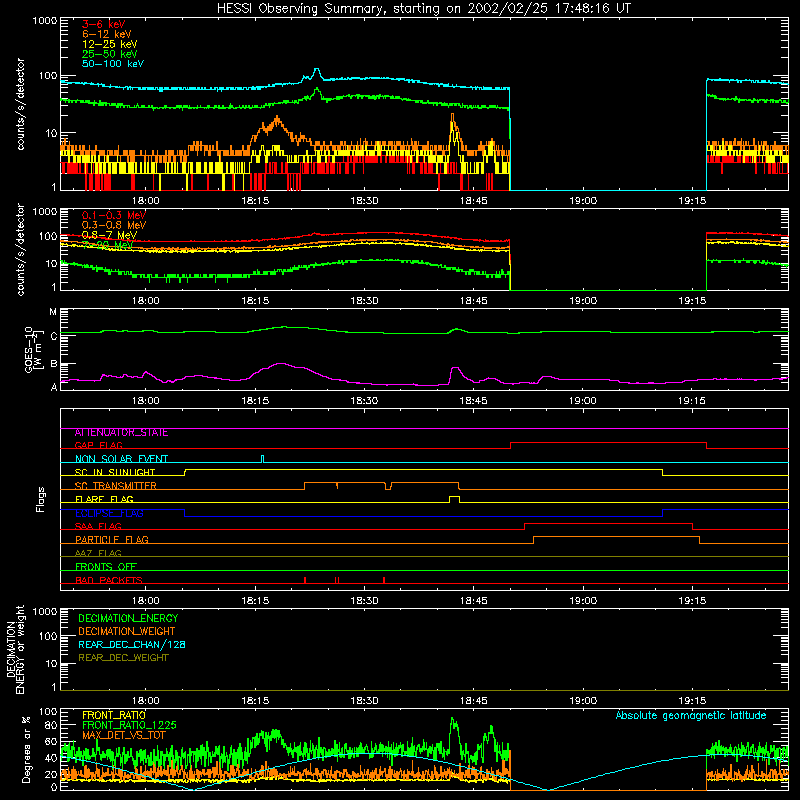Click the M level label on GOES axis
This screenshot has height=800, width=800.
[53, 312]
